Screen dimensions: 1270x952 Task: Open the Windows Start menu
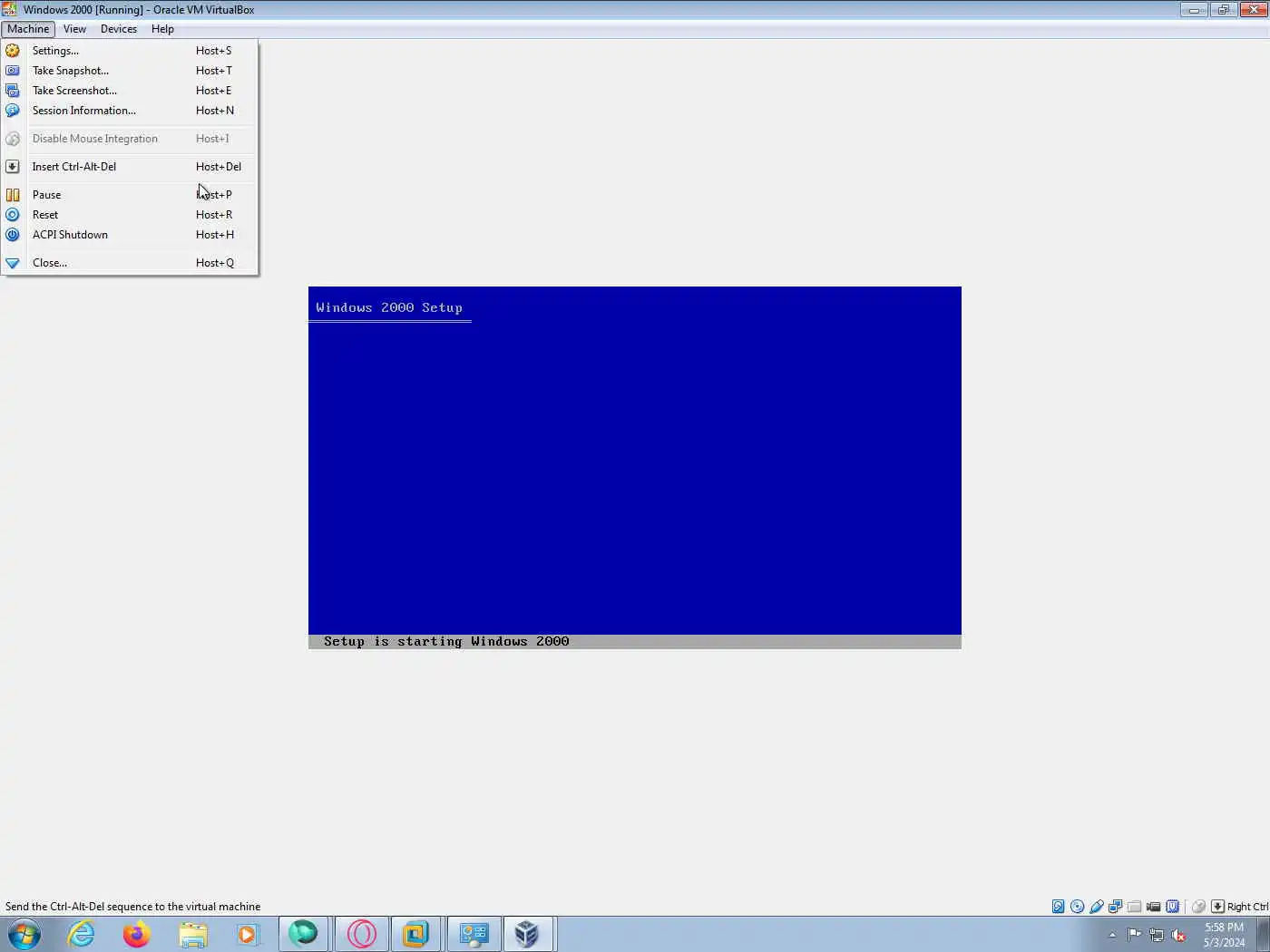[x=24, y=934]
